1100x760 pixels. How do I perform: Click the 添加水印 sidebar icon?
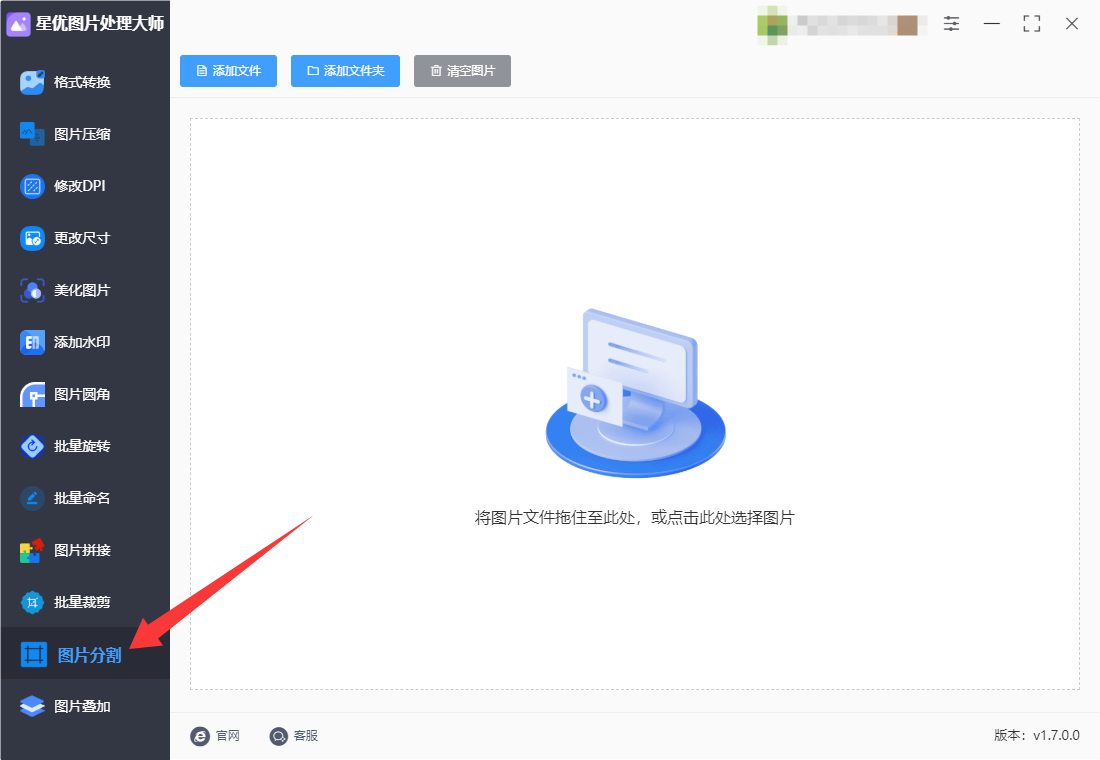[32, 342]
